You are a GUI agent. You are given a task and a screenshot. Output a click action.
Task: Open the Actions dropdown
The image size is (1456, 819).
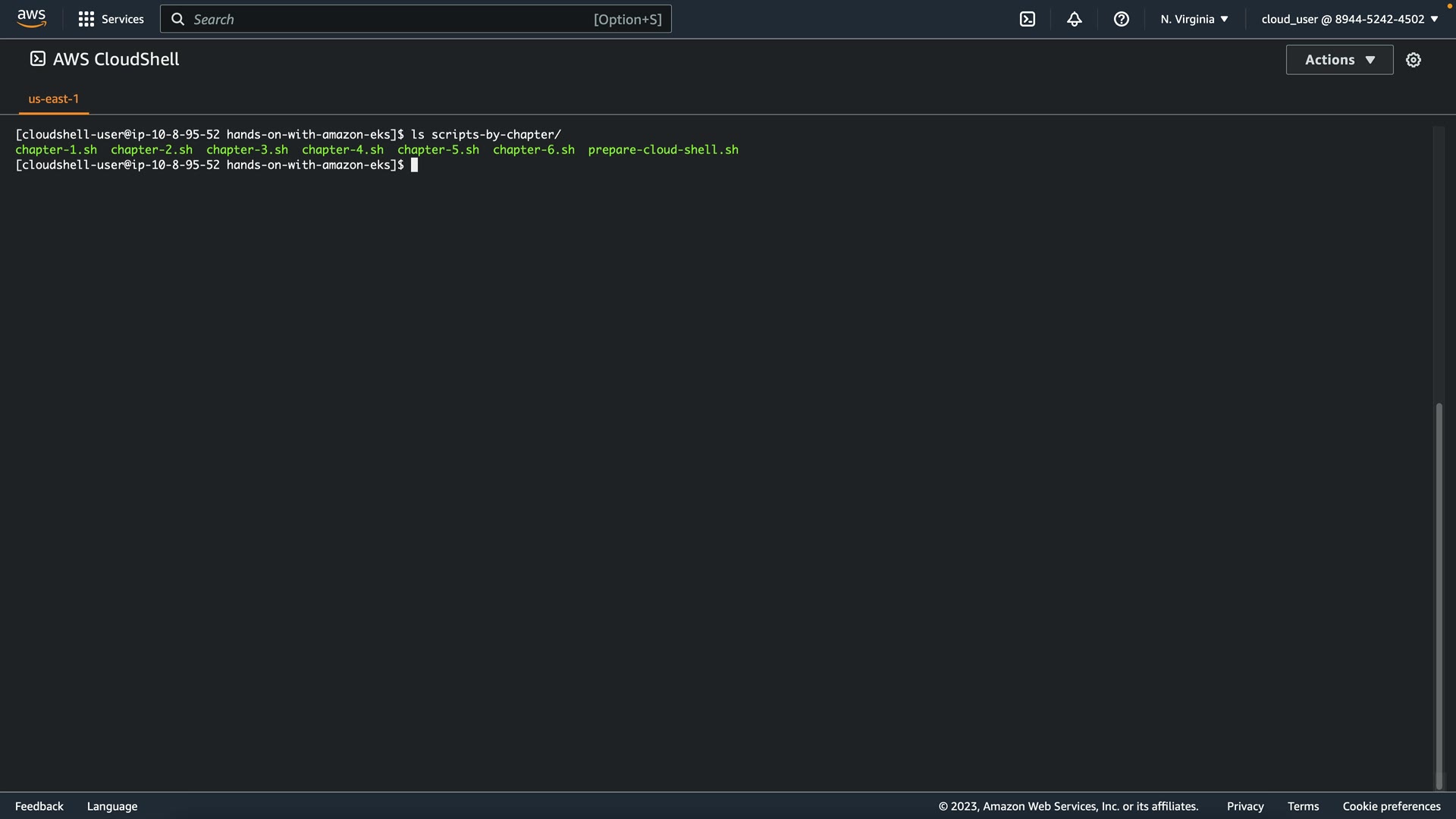pyautogui.click(x=1339, y=60)
